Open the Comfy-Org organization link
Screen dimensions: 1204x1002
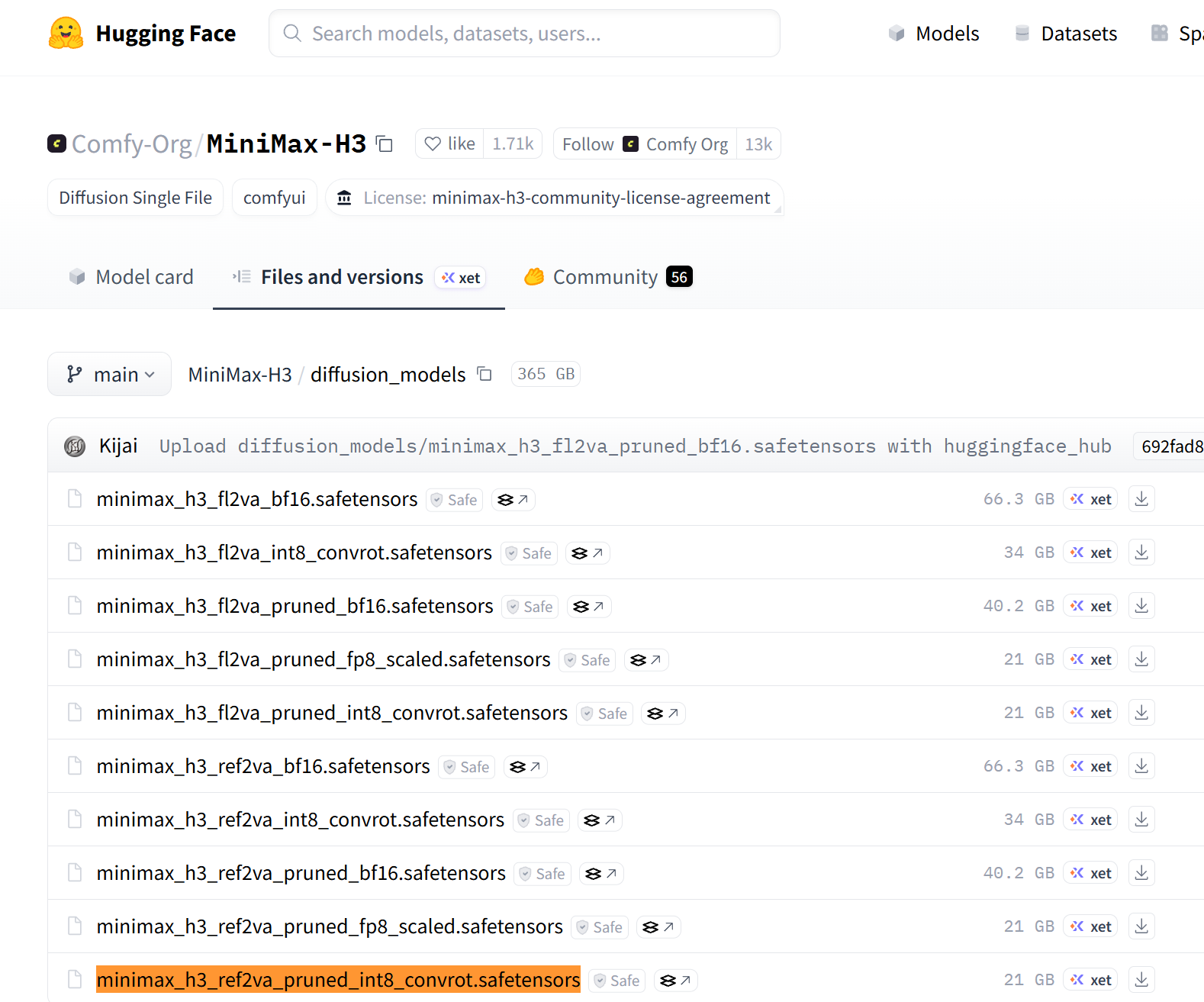[x=132, y=143]
